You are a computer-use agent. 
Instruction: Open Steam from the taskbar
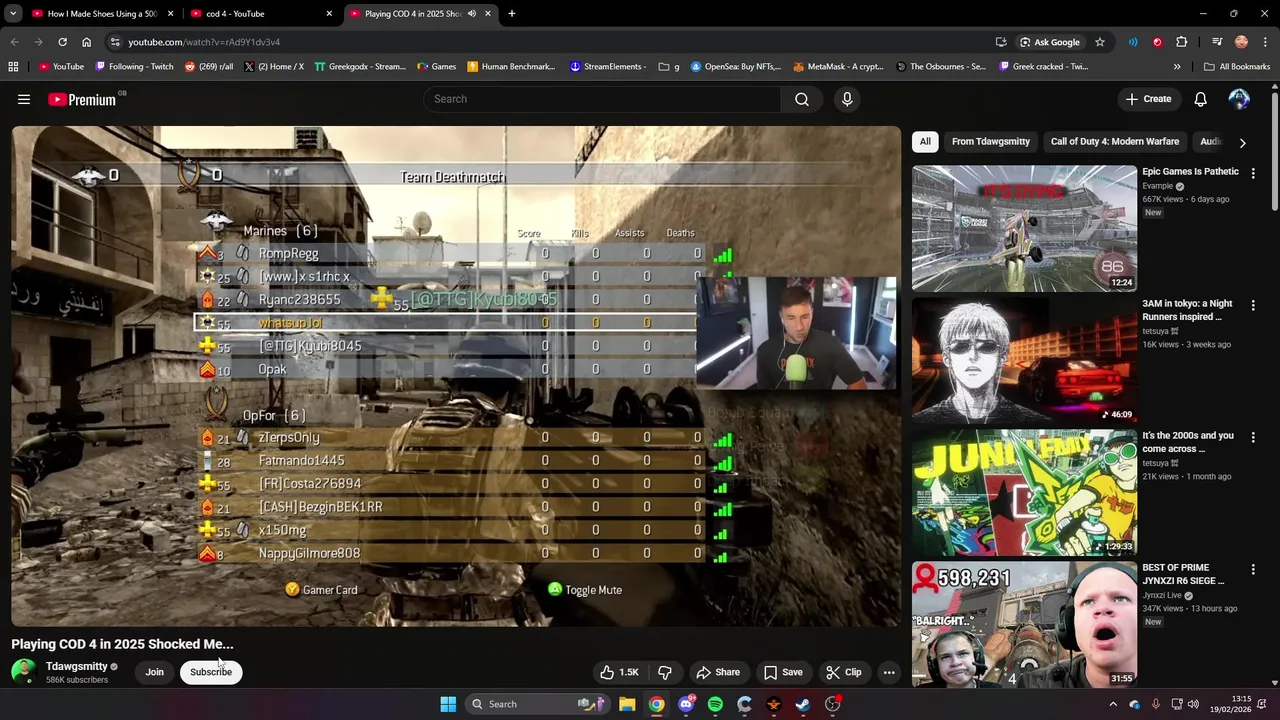803,704
